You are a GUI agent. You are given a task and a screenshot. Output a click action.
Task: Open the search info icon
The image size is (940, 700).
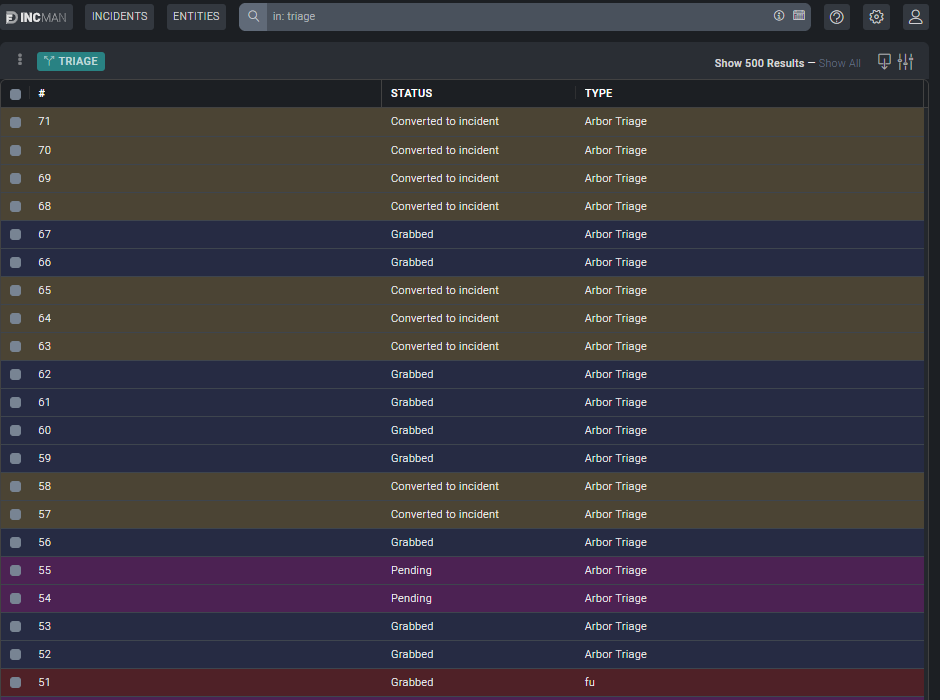(779, 16)
